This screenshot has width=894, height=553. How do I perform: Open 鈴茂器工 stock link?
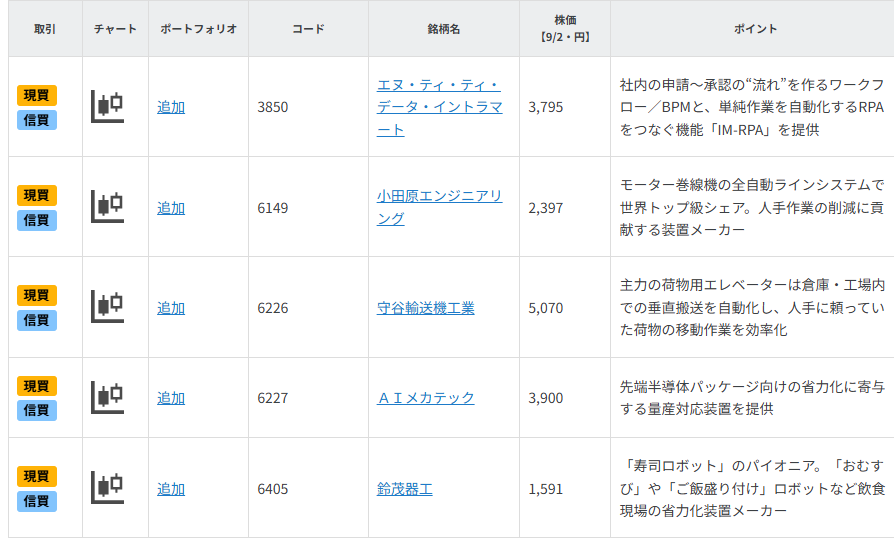coord(405,489)
